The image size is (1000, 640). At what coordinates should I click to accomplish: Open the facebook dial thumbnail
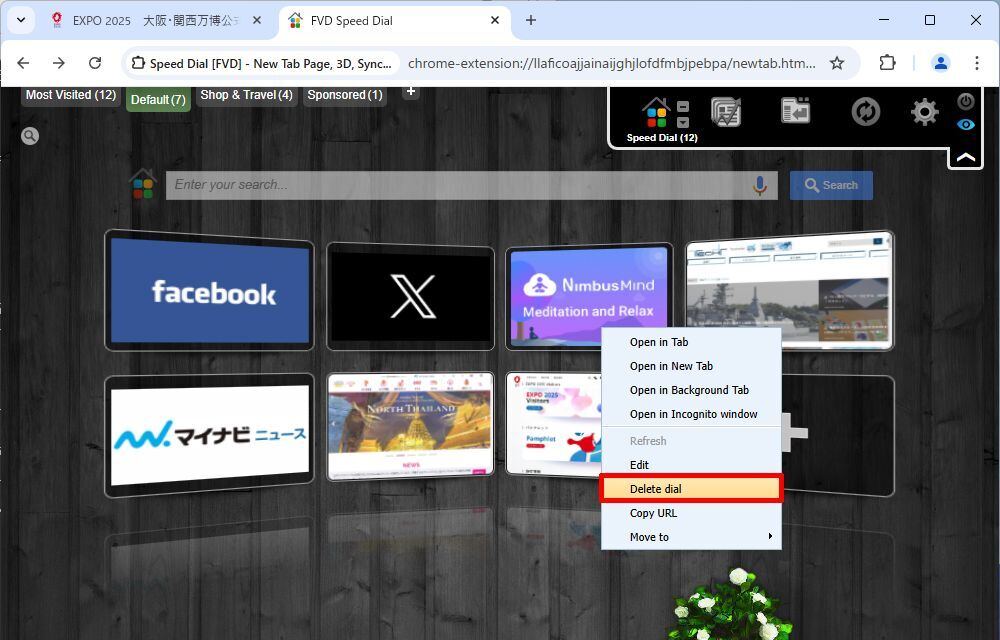point(209,291)
